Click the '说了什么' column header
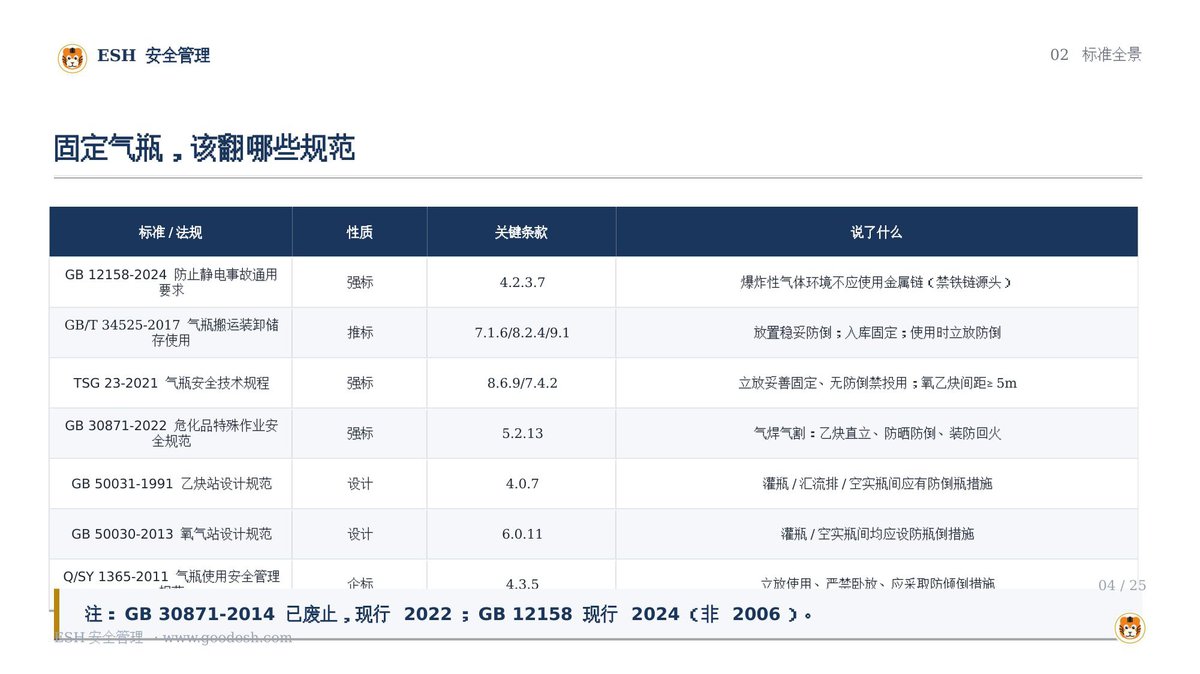Viewport: 1200px width, 674px height. (x=877, y=232)
